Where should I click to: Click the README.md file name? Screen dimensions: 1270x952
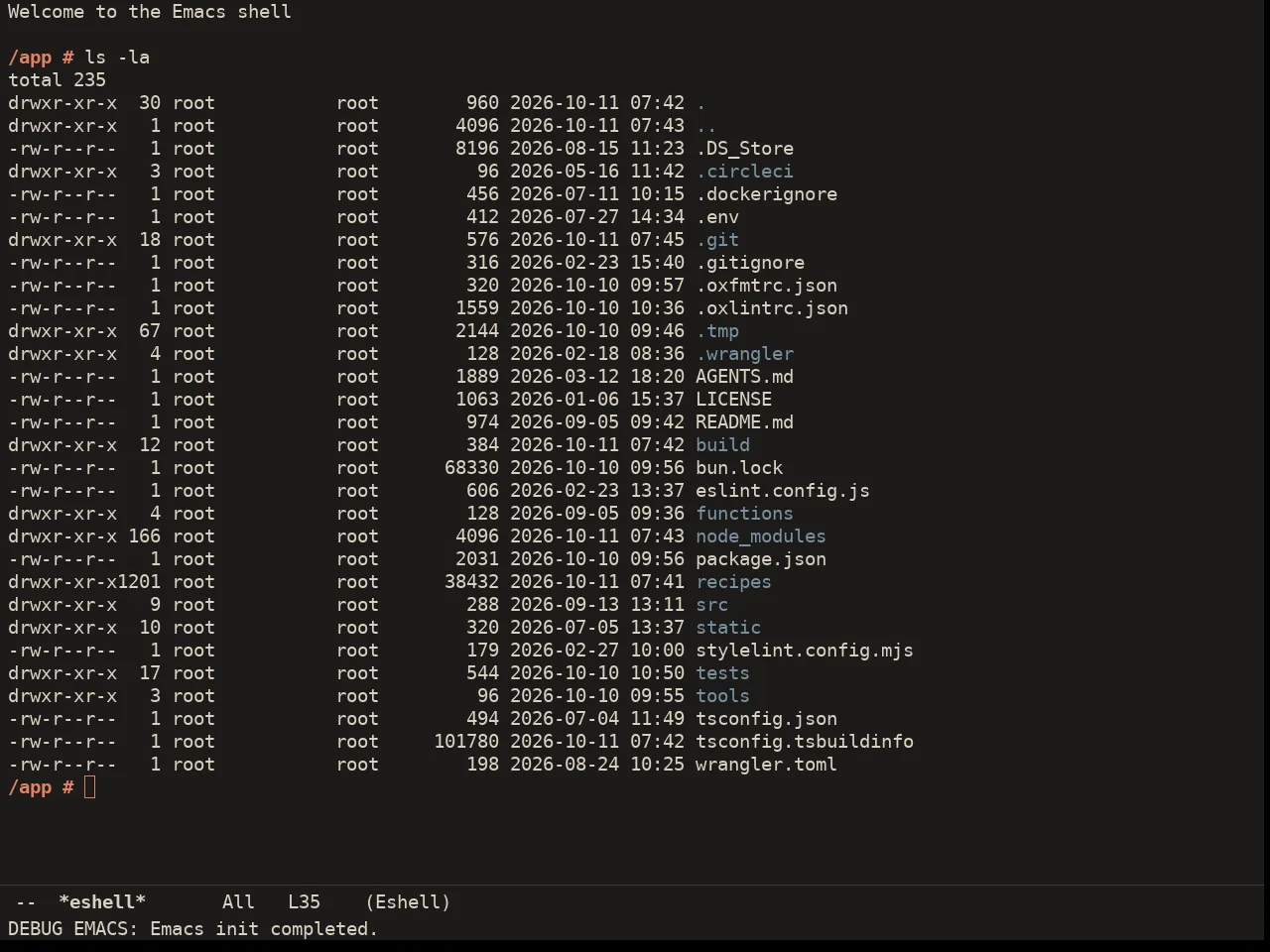pyautogui.click(x=744, y=422)
